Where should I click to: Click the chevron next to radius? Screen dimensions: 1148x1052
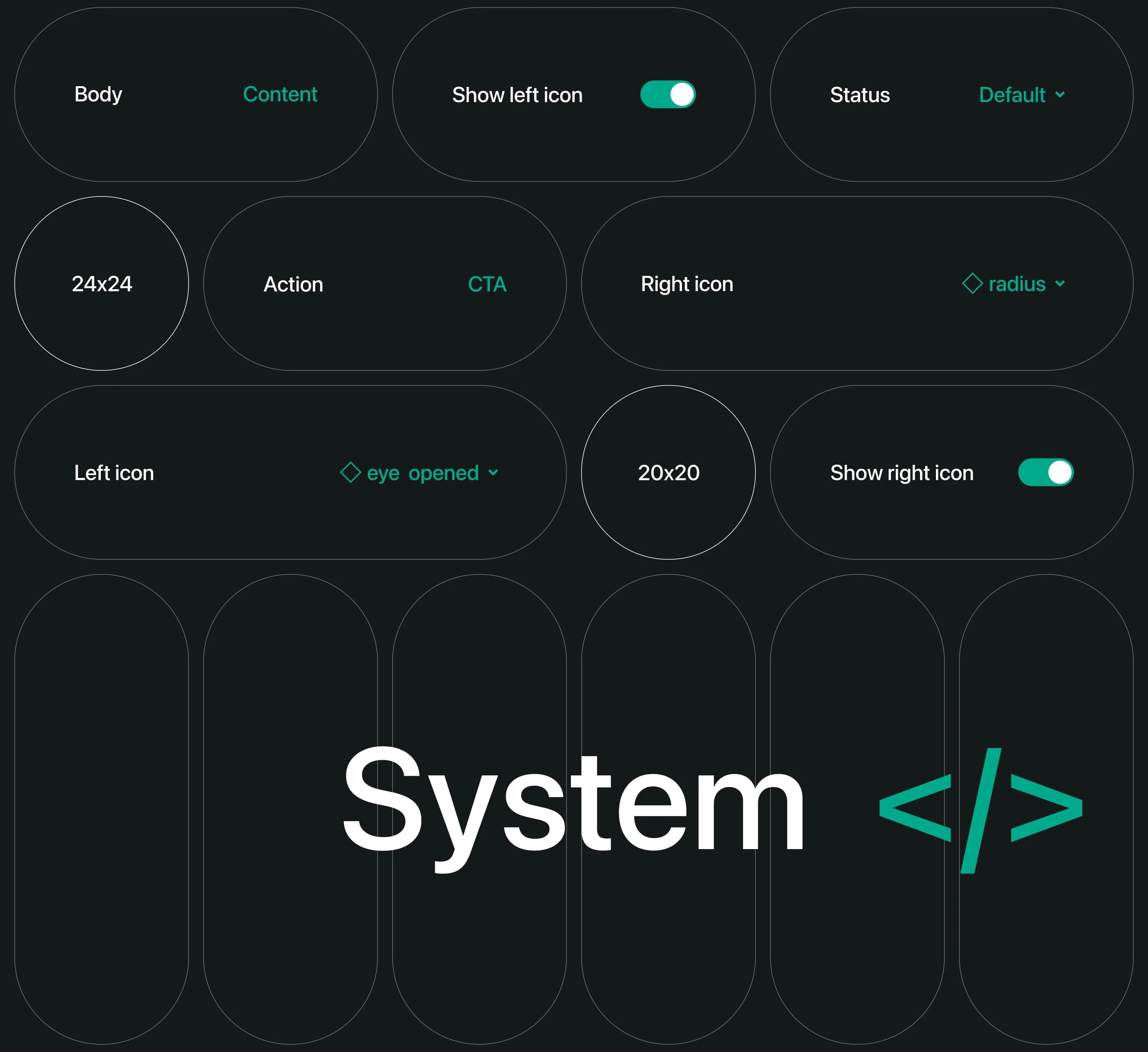point(1060,283)
